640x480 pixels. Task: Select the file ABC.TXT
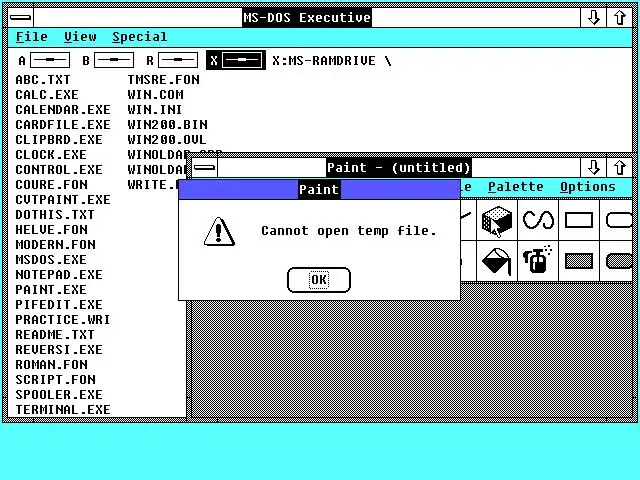[x=43, y=80]
